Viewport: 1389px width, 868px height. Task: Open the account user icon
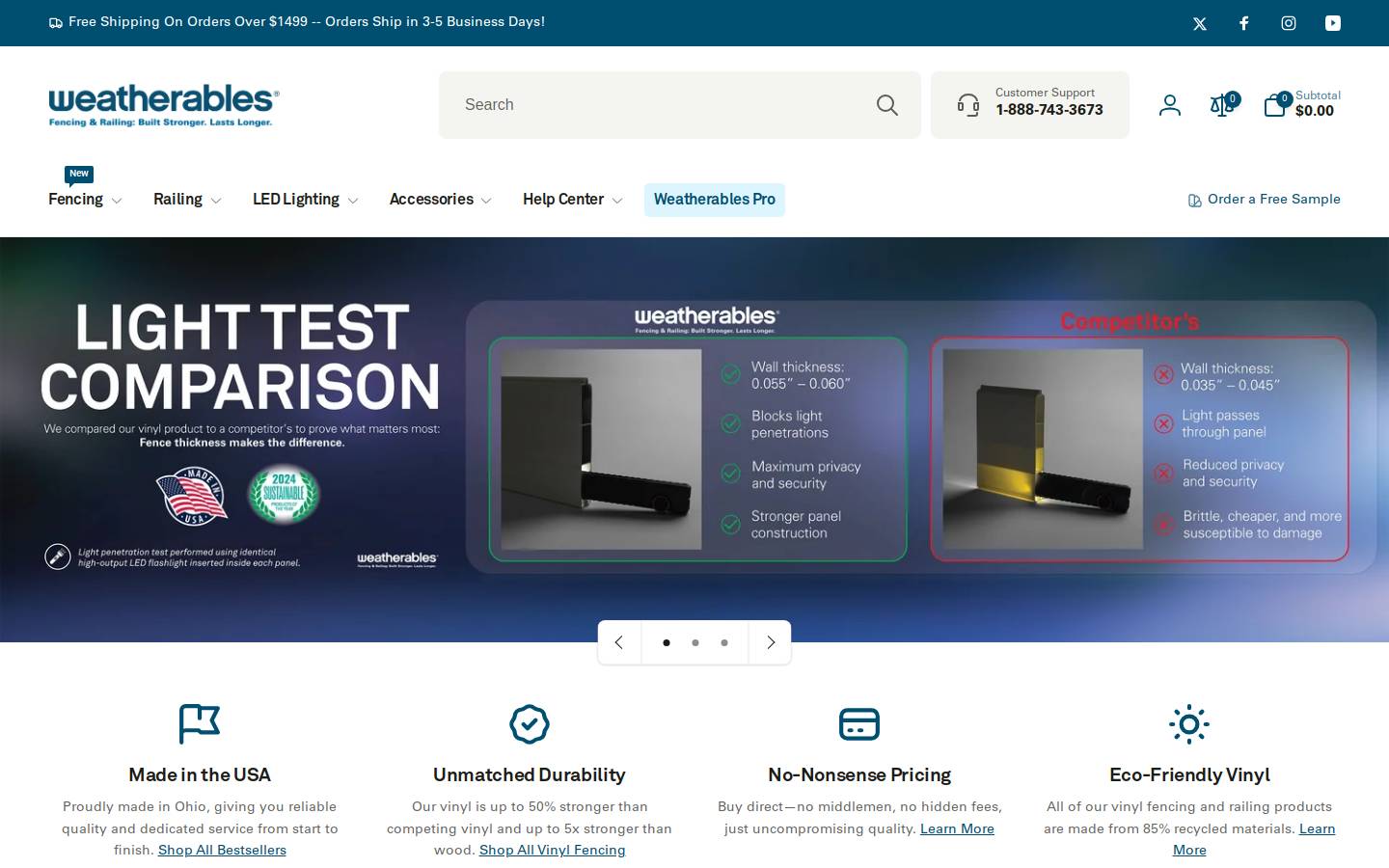pos(1170,105)
